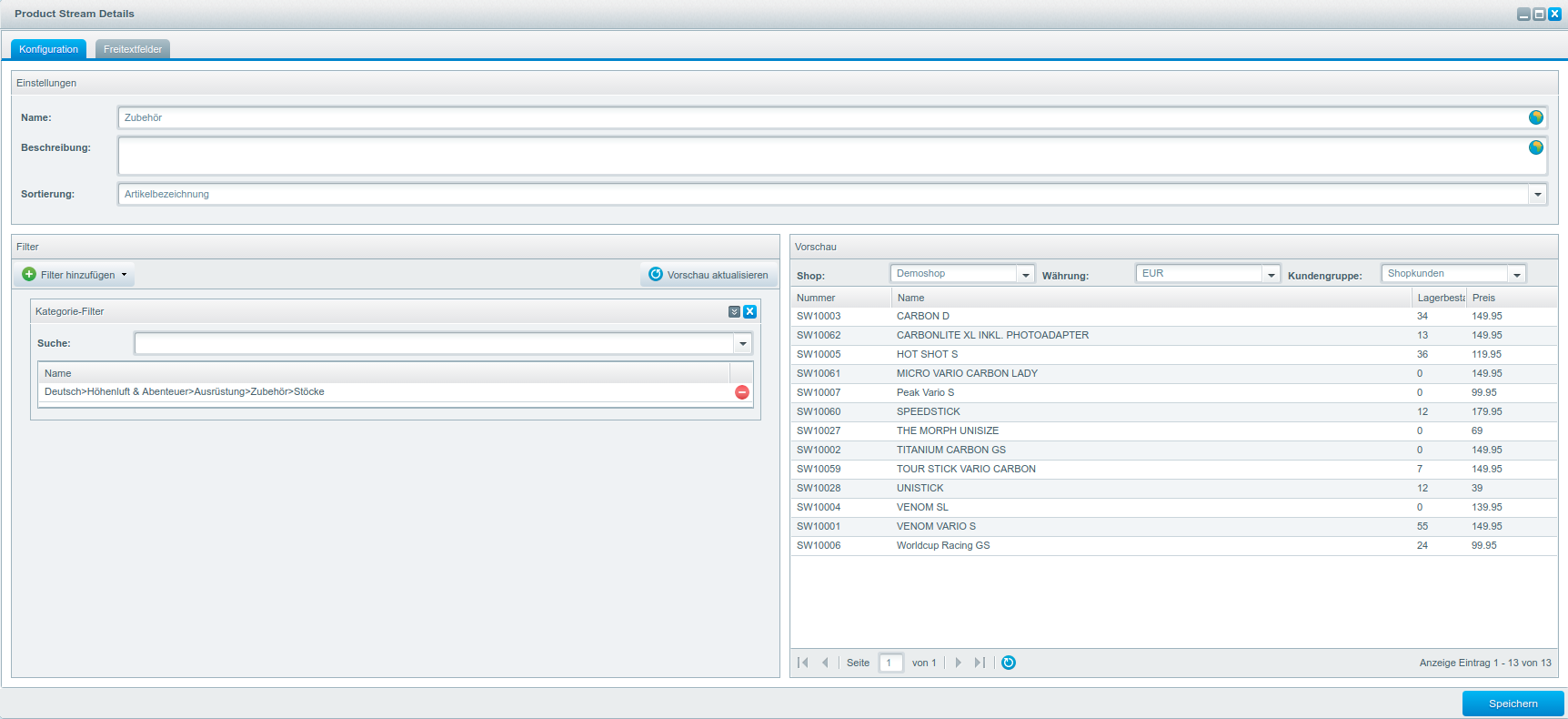
Task: Remove the Stöcke category with red minus
Action: (x=742, y=392)
